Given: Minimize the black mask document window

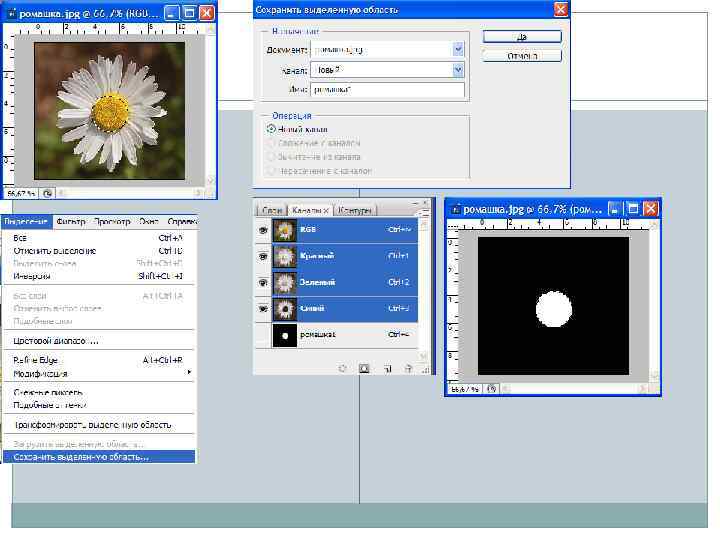Looking at the screenshot, I should pos(614,209).
